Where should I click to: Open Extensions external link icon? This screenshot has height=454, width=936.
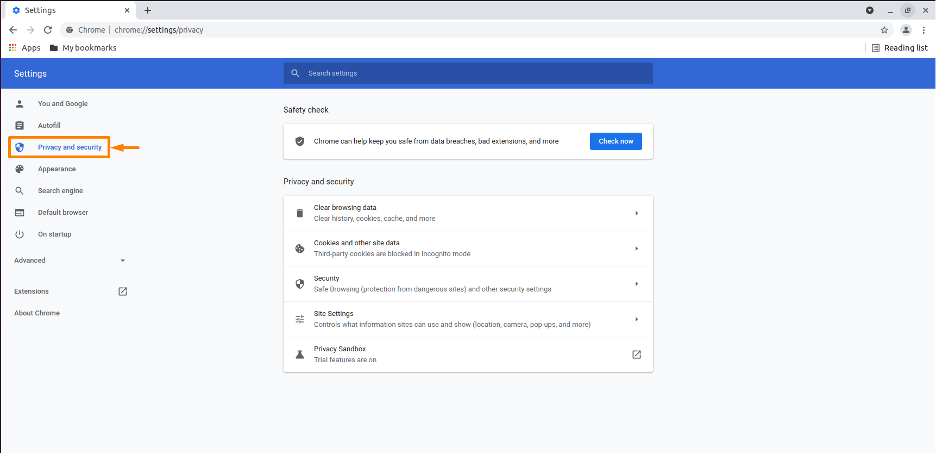[123, 292]
